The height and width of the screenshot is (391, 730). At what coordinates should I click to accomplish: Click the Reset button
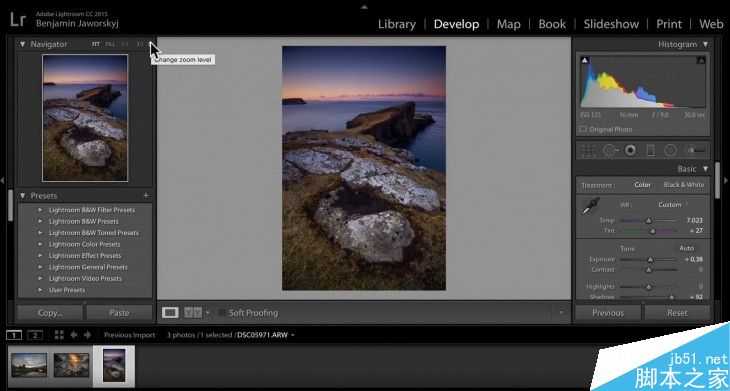pyautogui.click(x=677, y=313)
